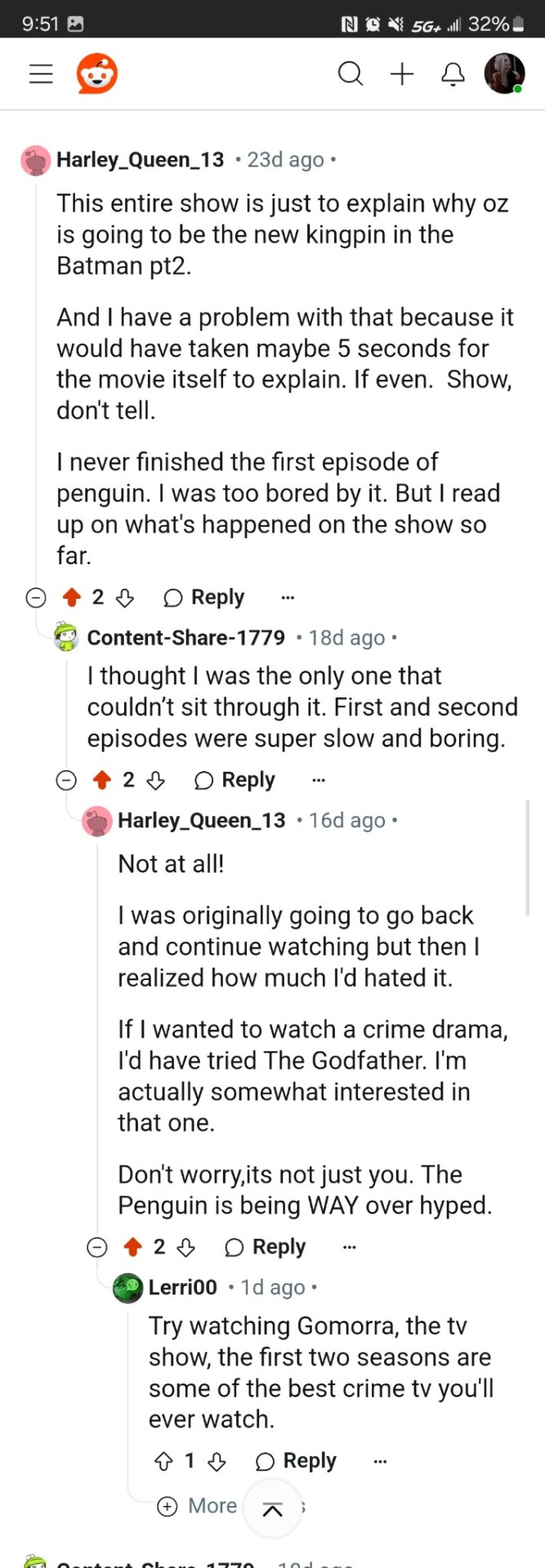
Task: Collapse Harley_Queen_13's 16d ago reply thread
Action: (97, 1247)
